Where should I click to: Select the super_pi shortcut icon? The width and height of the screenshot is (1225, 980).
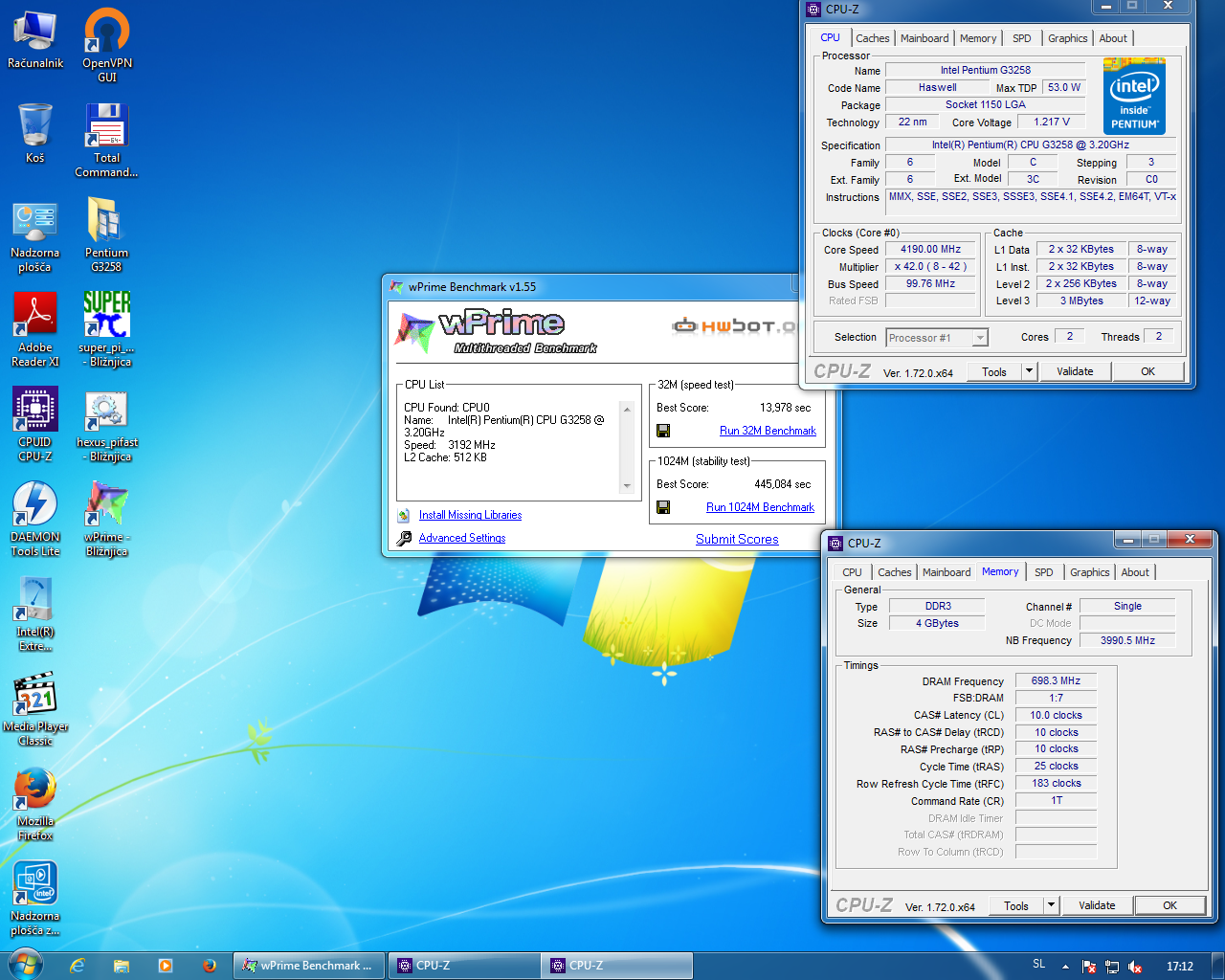107,330
